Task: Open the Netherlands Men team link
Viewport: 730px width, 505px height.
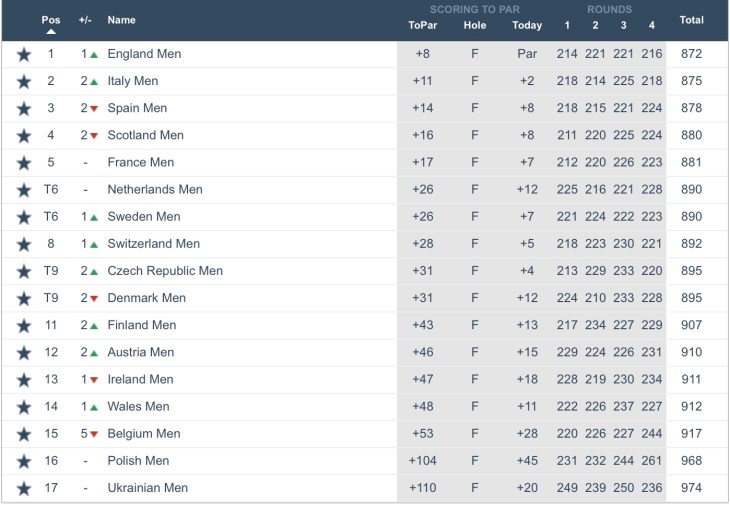Action: point(155,189)
